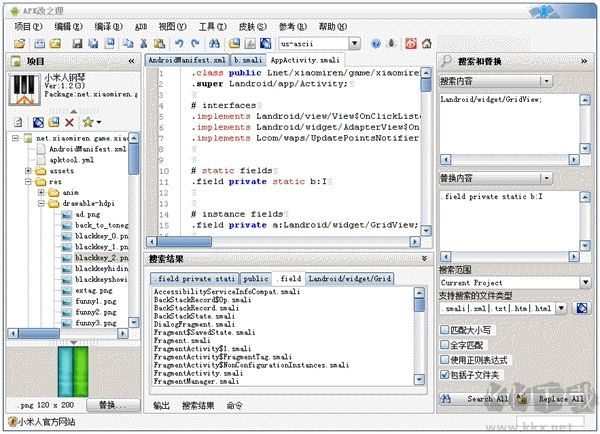Click the red Weibo icon
This screenshot has width=600, height=434.
pyautogui.click(x=411, y=44)
